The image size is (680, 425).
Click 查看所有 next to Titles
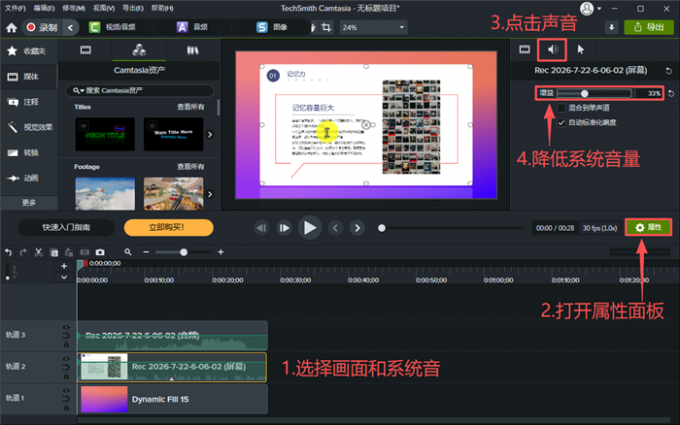[x=190, y=107]
